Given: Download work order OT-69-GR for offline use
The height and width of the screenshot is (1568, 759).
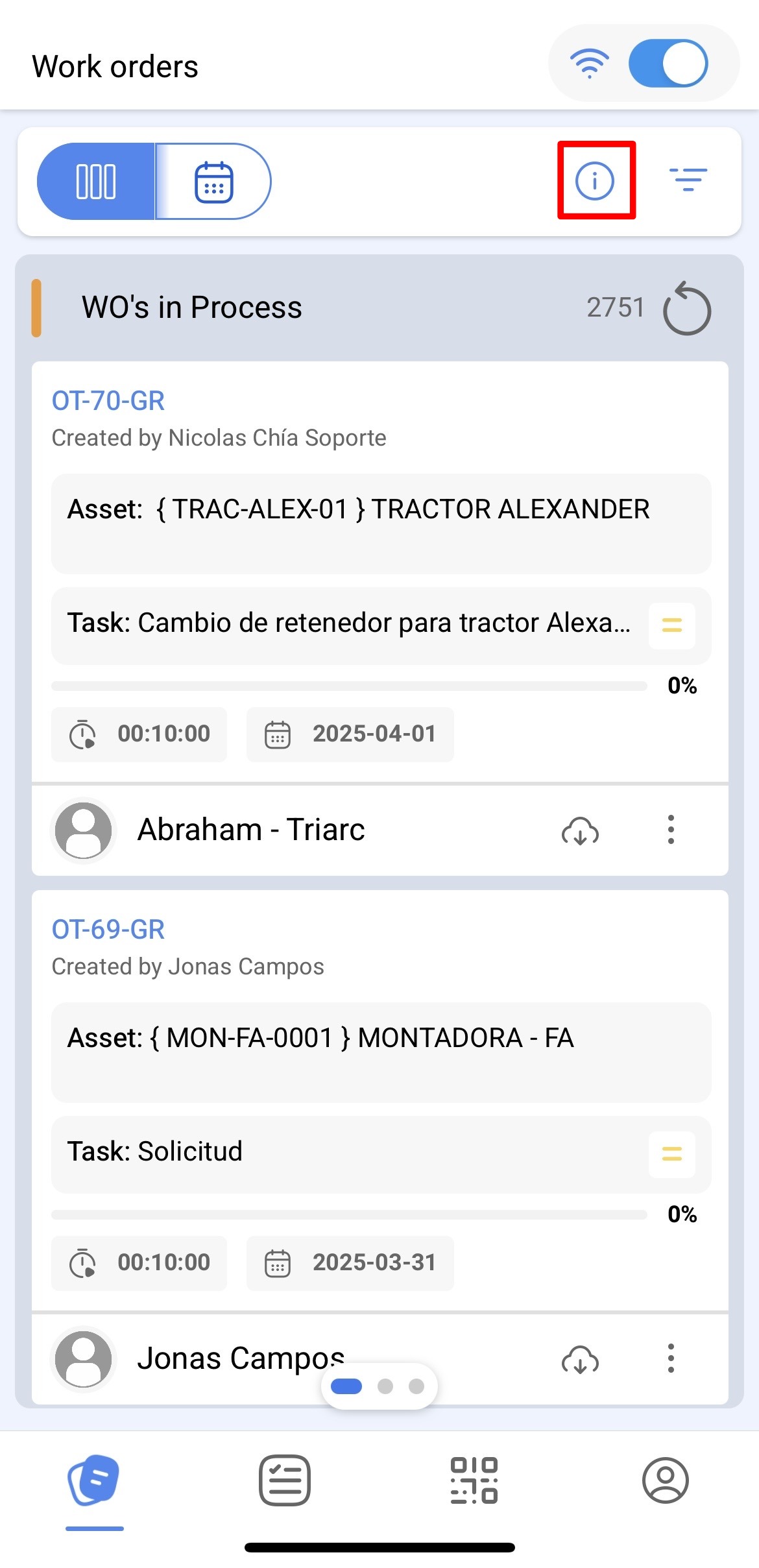Looking at the screenshot, I should 580,1359.
